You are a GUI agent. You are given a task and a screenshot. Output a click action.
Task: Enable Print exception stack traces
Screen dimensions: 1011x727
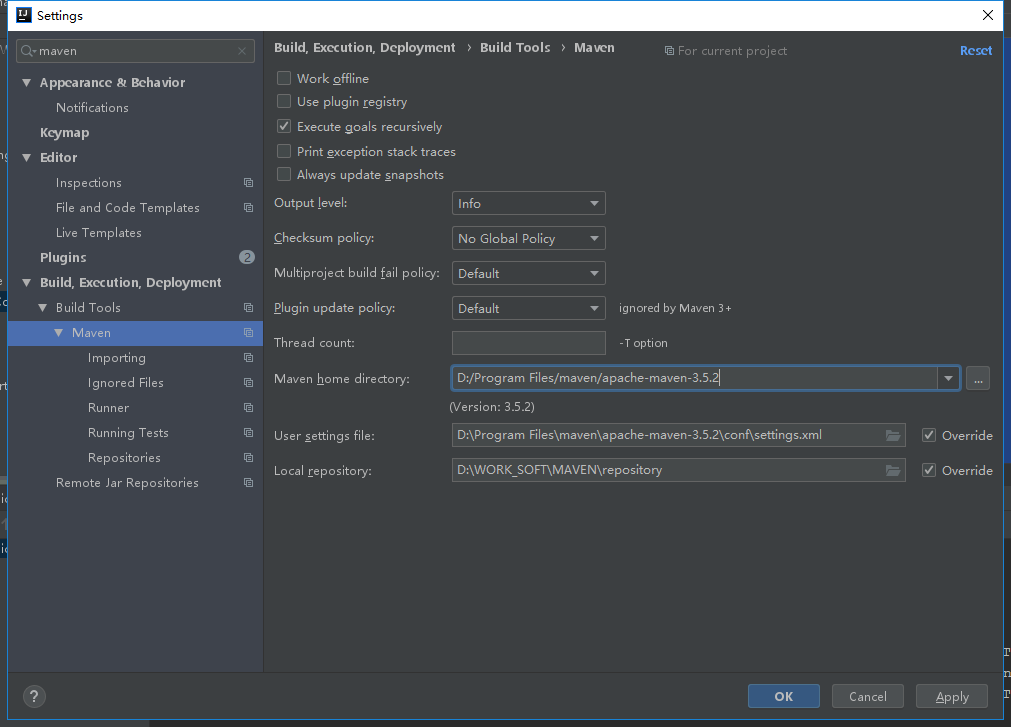pyautogui.click(x=284, y=151)
